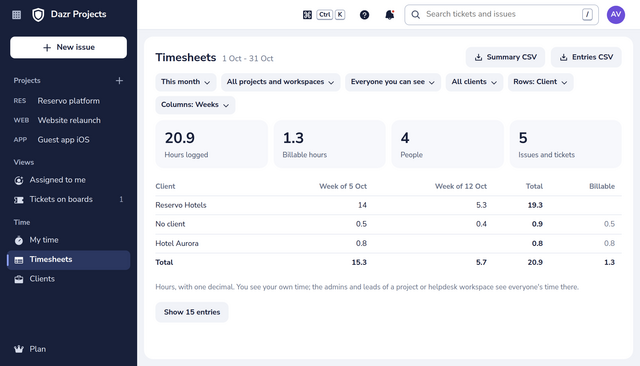Click the 1 Oct - 31 Oct date range
The height and width of the screenshot is (366, 640).
(248, 59)
